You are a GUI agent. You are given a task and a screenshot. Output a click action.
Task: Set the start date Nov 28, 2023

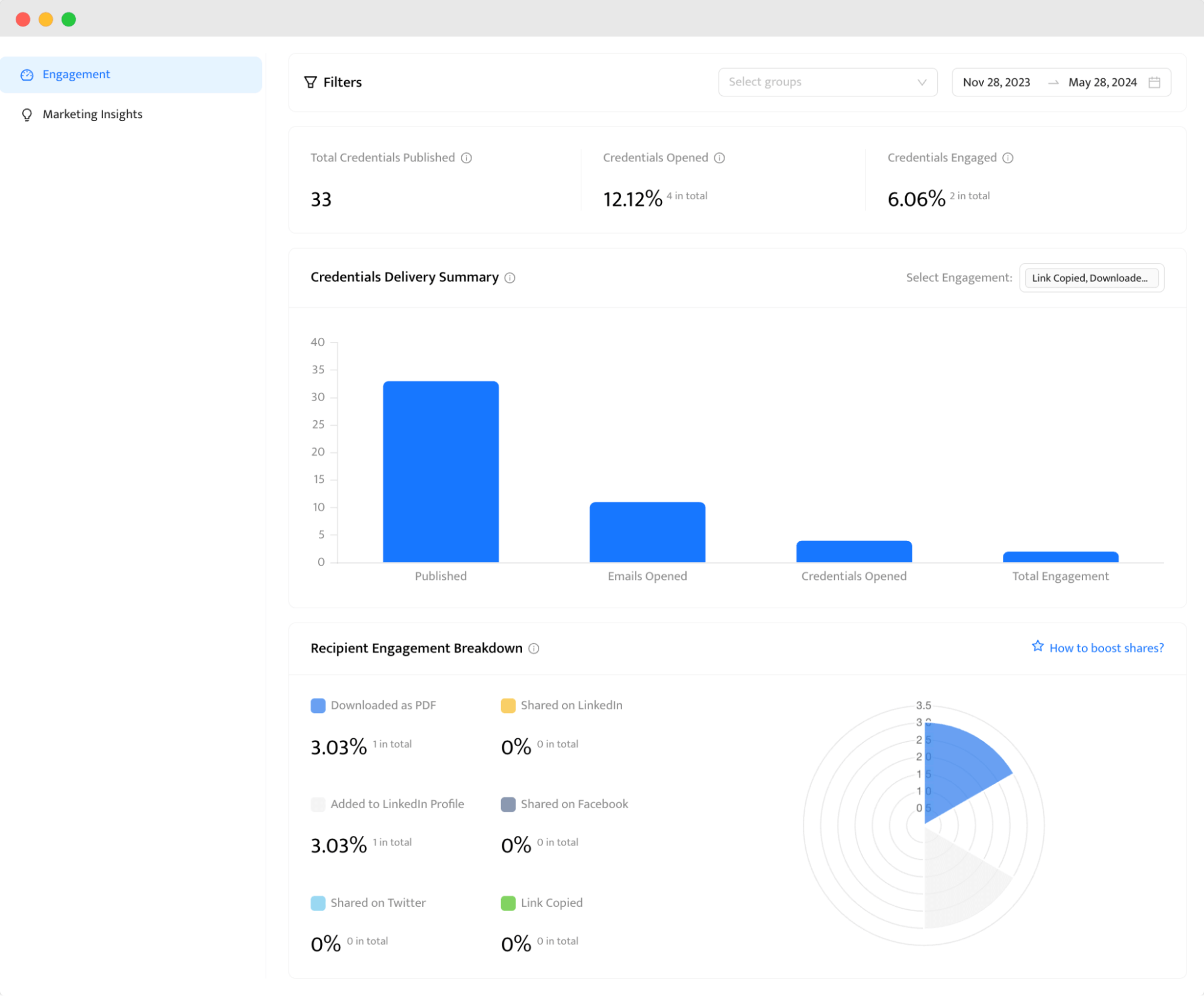(x=996, y=82)
